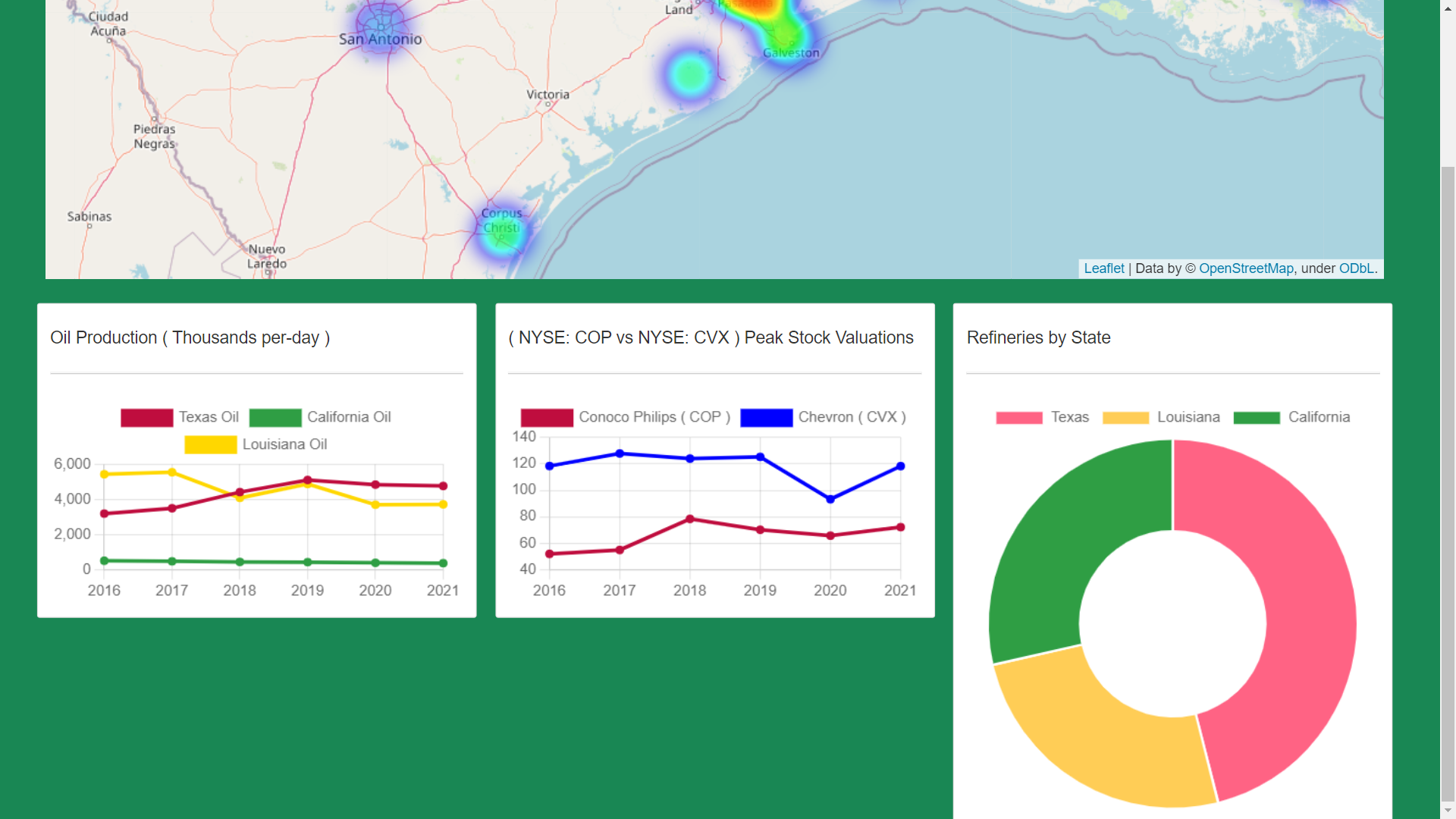Click Chevron's 2020 data point

coord(830,500)
